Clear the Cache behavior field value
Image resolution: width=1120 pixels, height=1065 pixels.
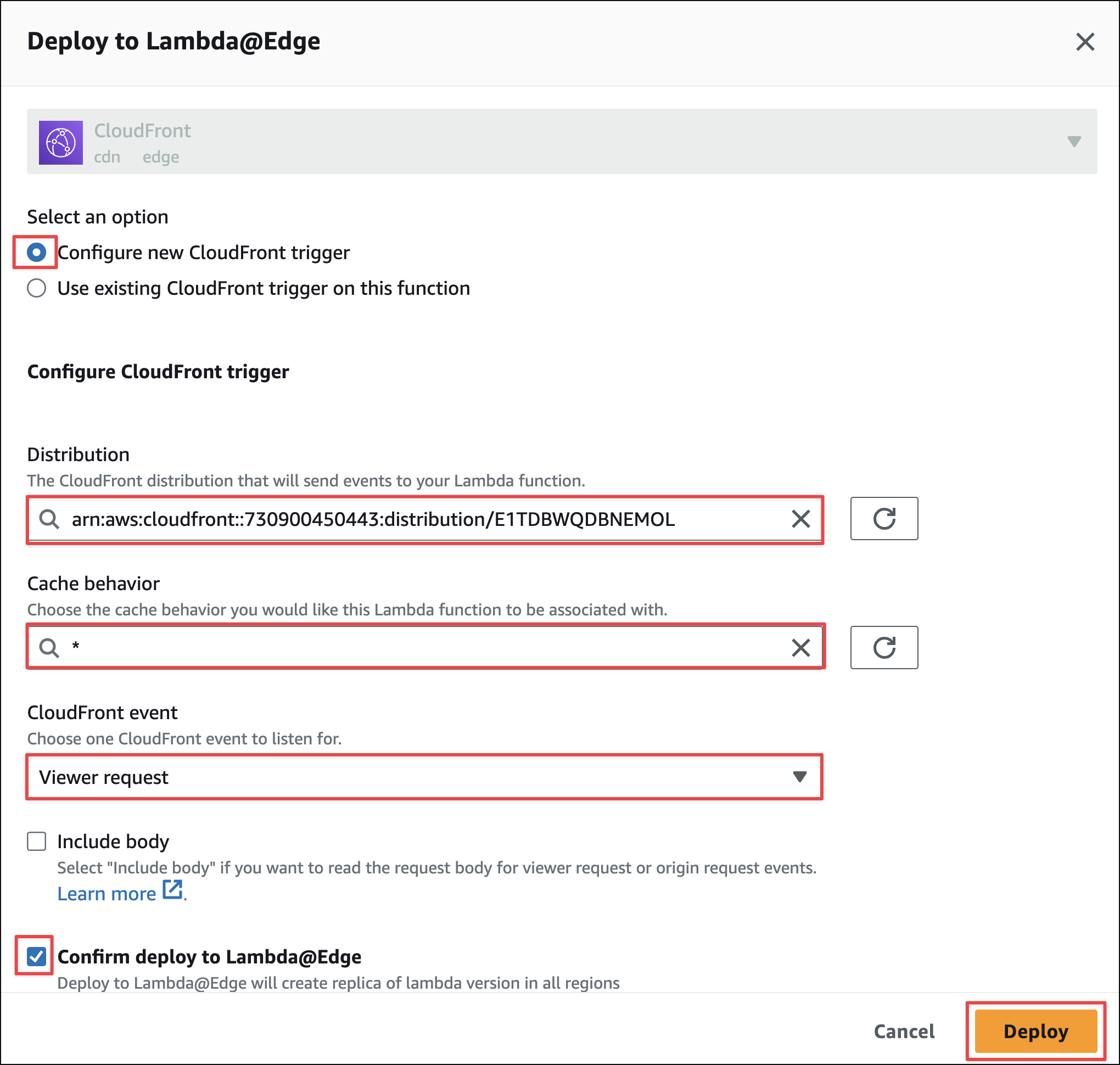tap(800, 648)
